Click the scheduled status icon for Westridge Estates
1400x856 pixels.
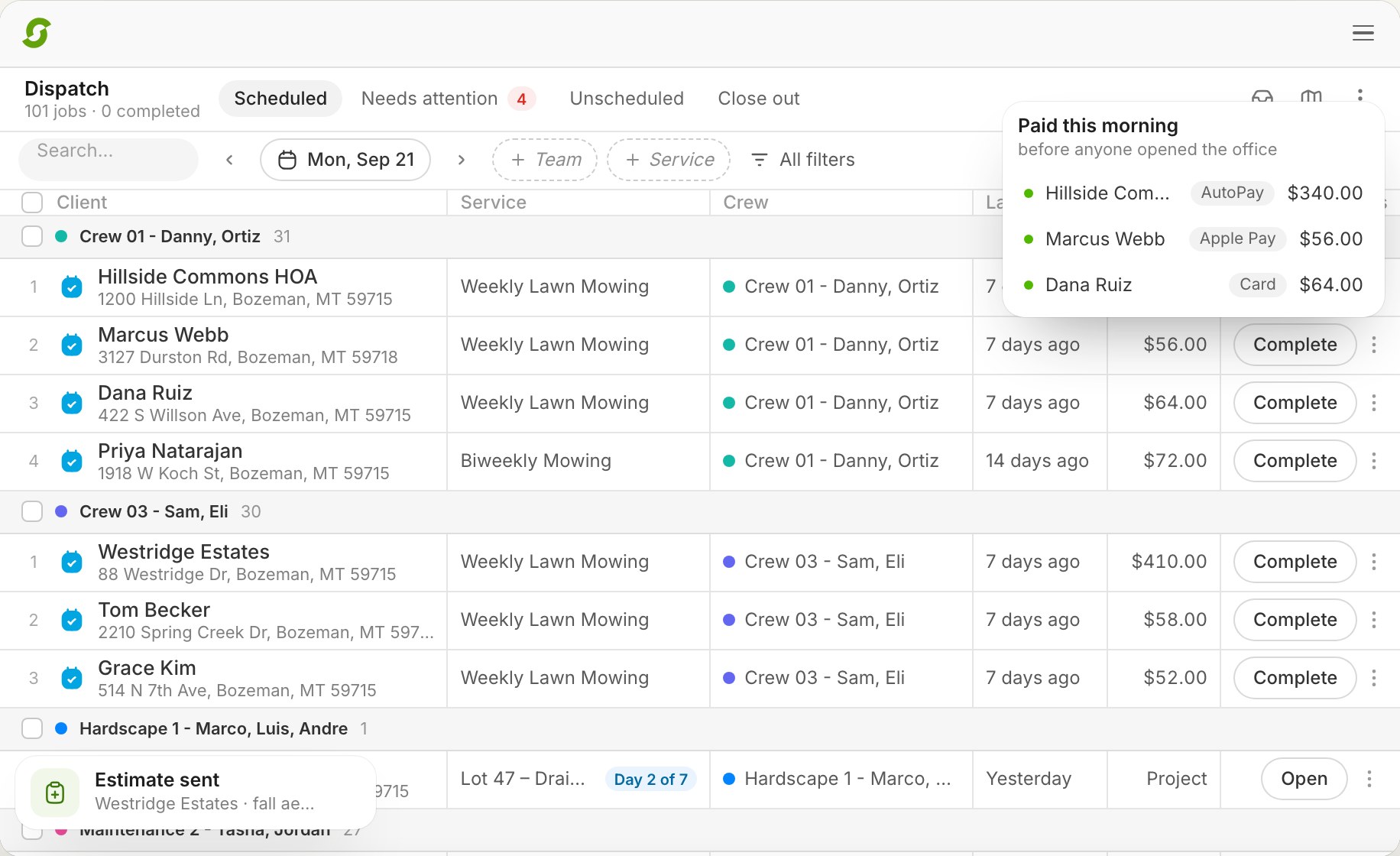click(x=72, y=562)
